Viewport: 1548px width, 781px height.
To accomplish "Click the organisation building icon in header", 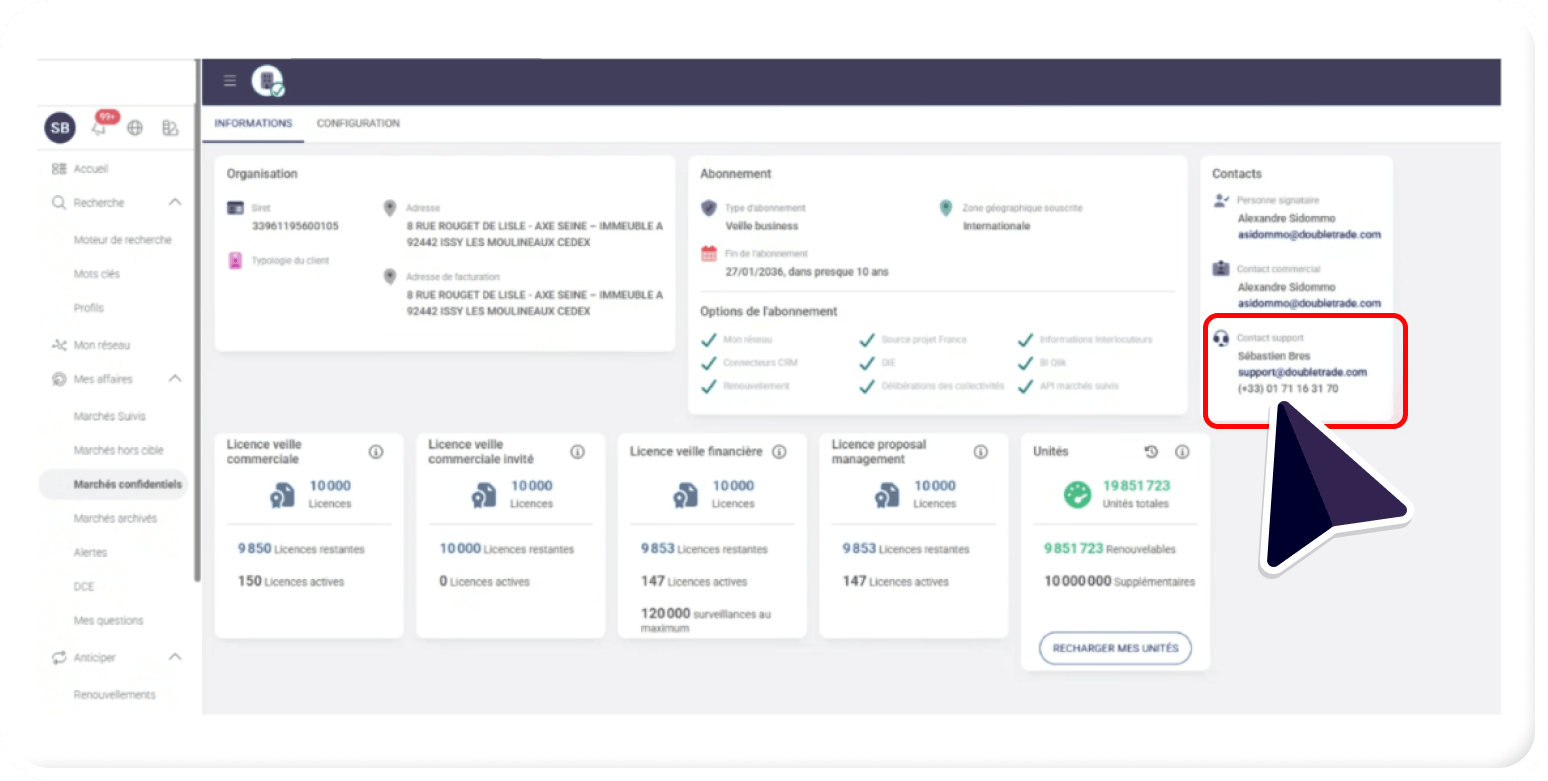I will 267,81.
